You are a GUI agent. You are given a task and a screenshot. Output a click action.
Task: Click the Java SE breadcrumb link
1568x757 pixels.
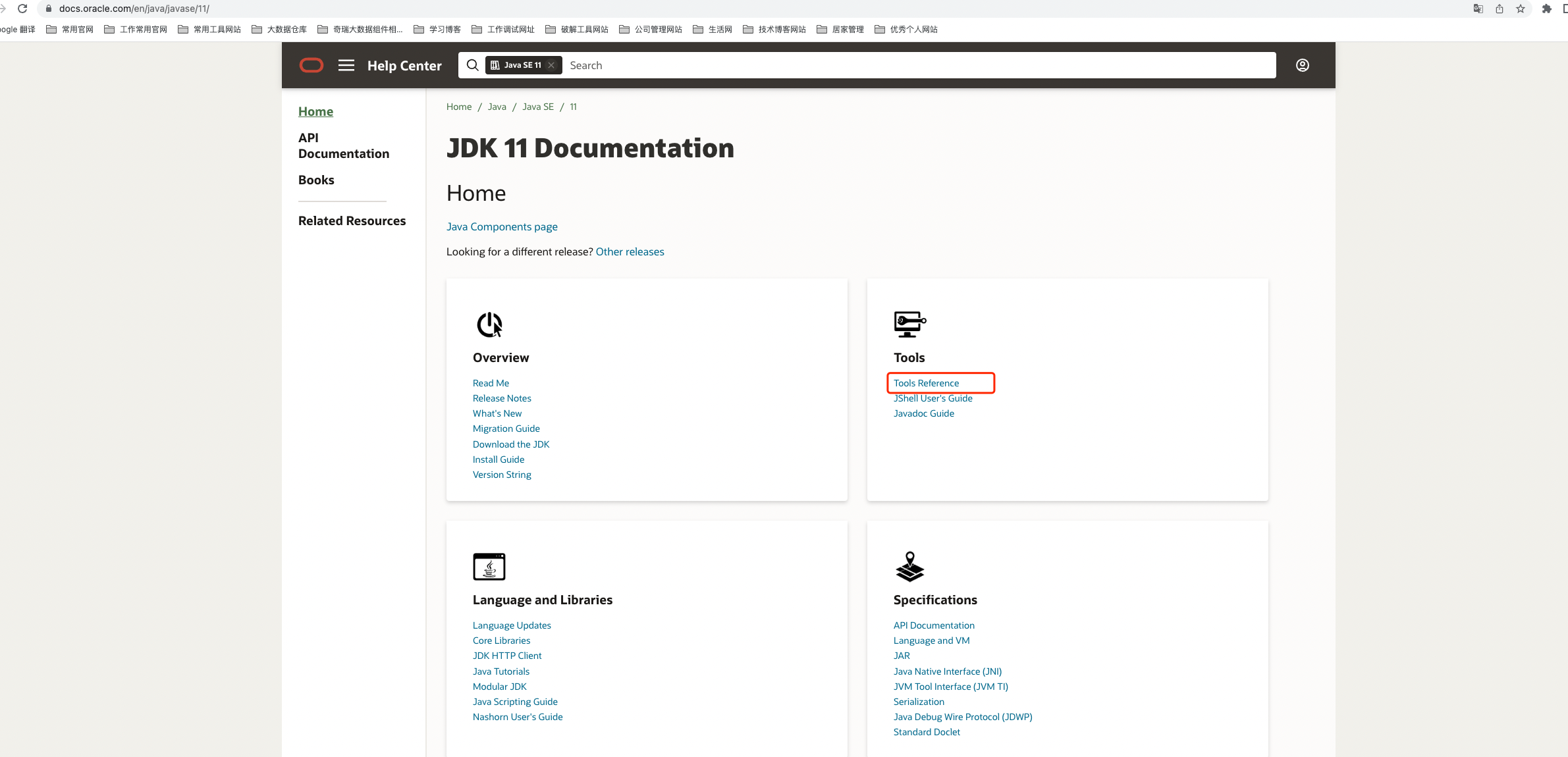(x=537, y=107)
